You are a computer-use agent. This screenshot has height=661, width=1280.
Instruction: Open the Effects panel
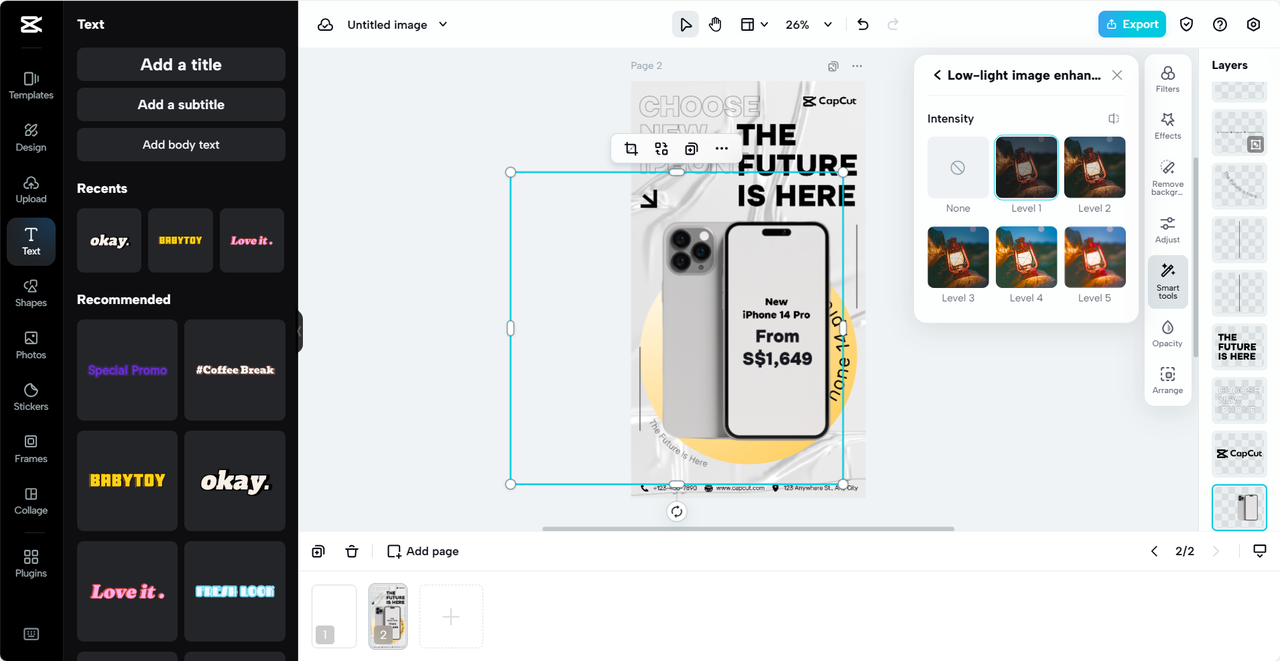1167,126
